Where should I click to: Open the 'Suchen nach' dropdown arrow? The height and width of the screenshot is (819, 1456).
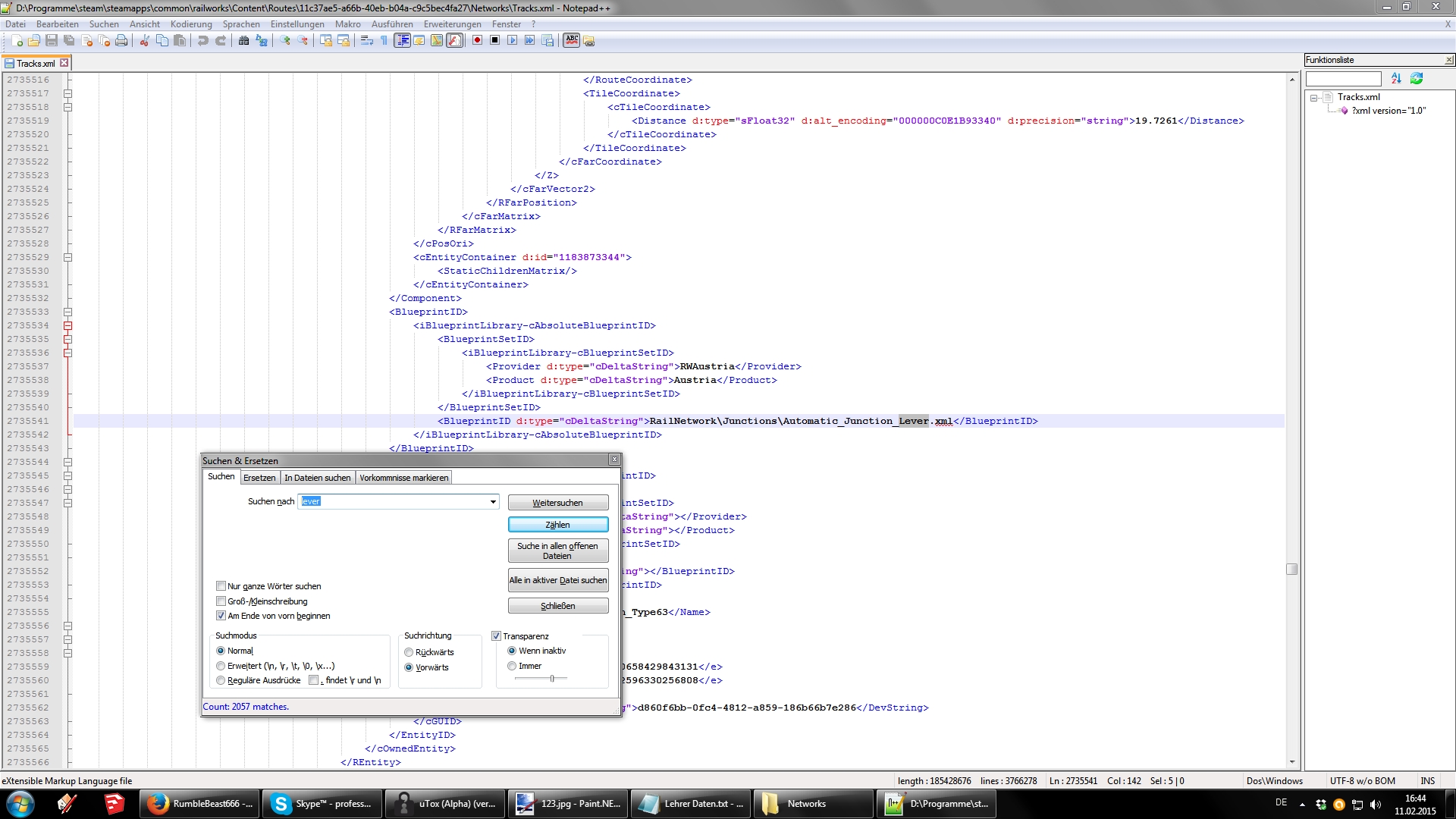[x=493, y=502]
